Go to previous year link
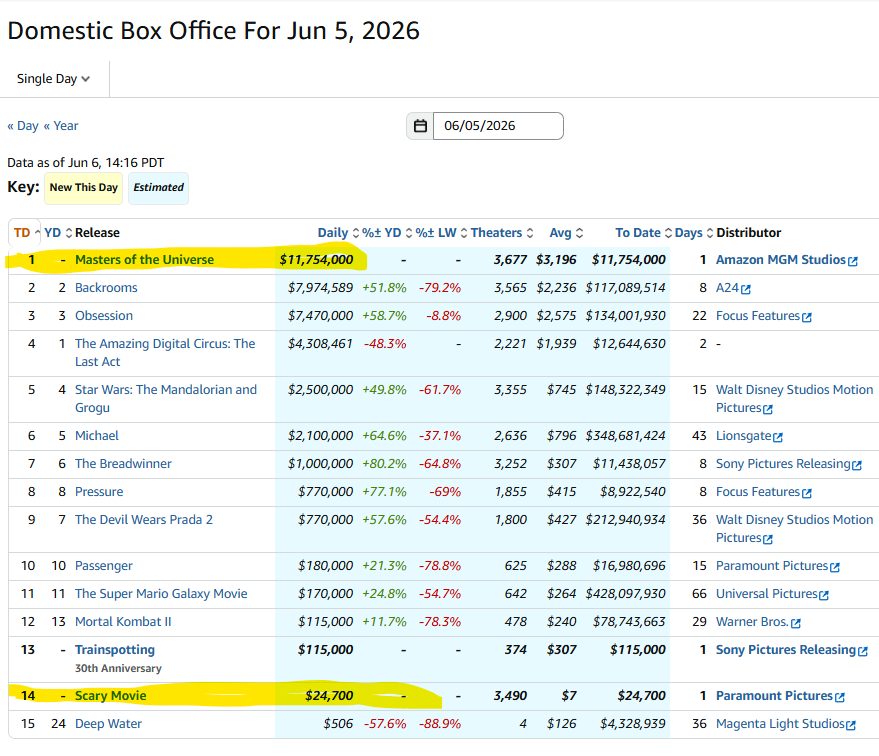 click(61, 126)
